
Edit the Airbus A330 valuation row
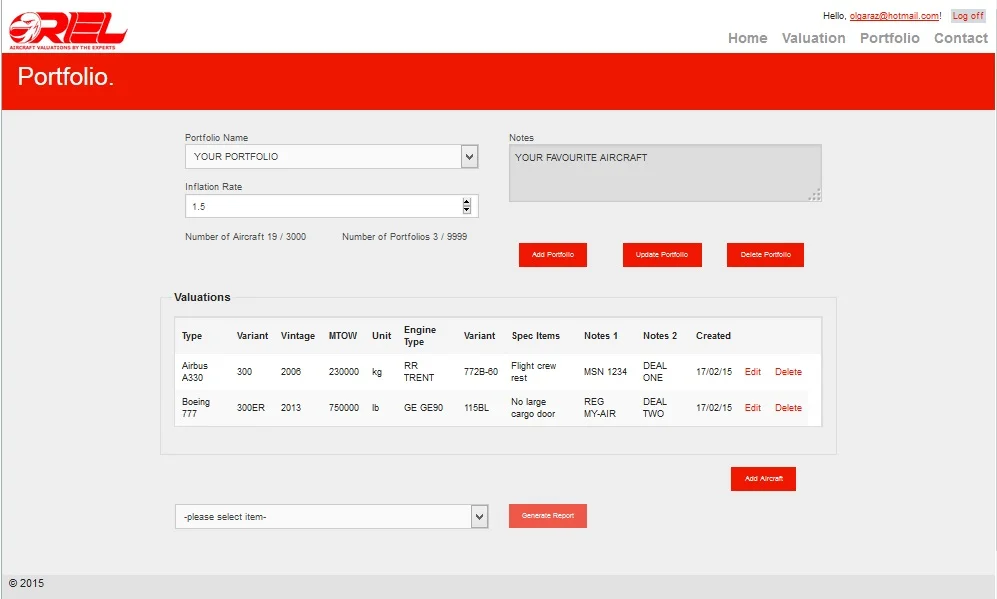(753, 372)
